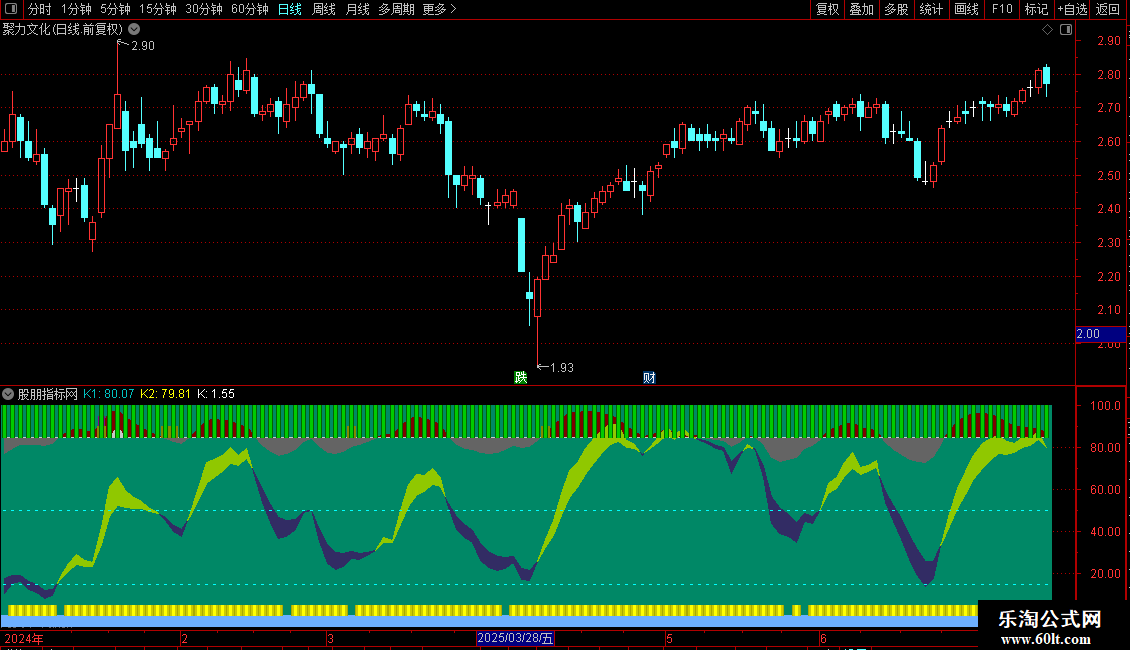Open the 股朋指标网 indicator dropdown arrow
1130x650 pixels.
tap(8, 394)
